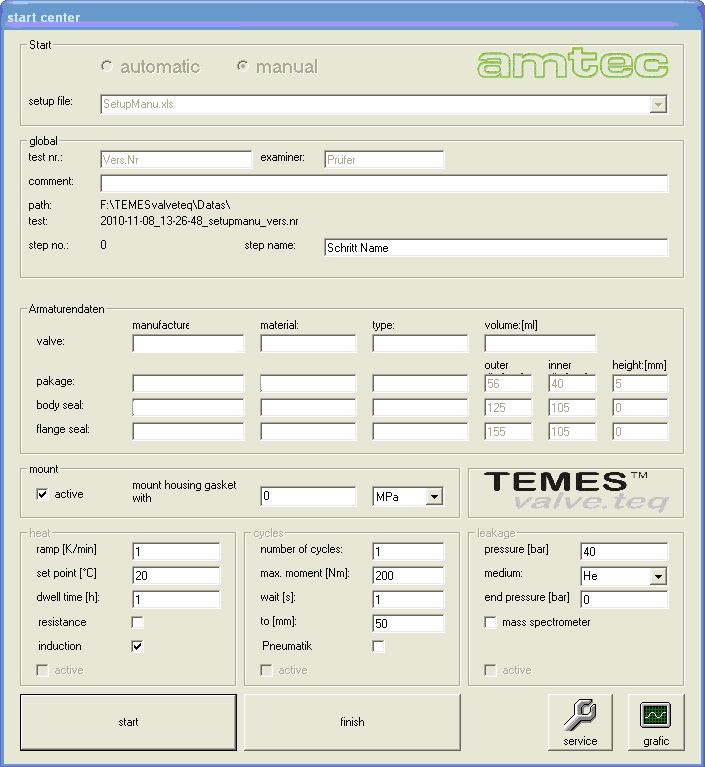Click the valve volume field
The image size is (705, 767).
click(x=540, y=343)
